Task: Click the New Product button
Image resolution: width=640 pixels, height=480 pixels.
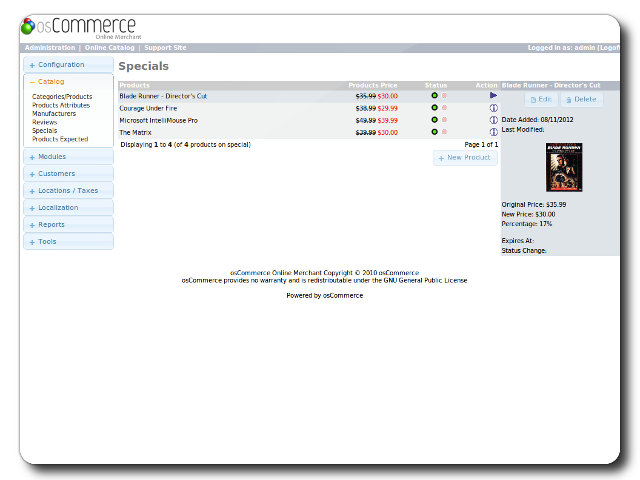Action: (x=464, y=158)
